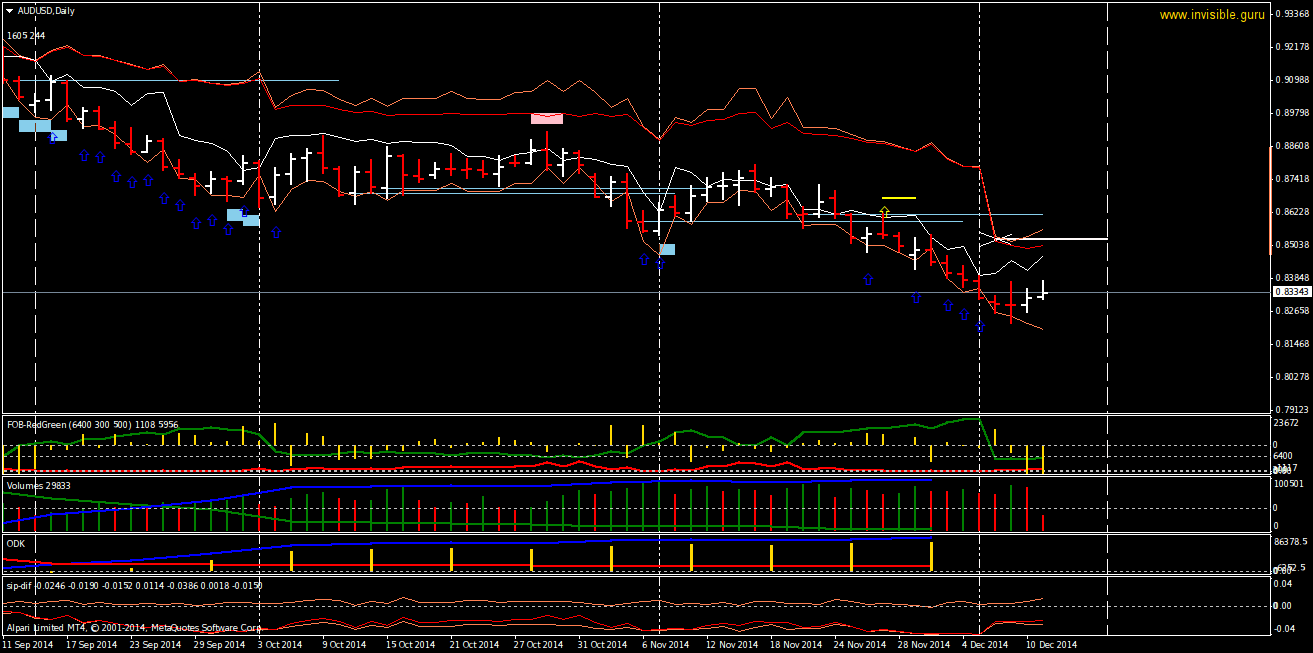
Task: Click the 18 Nov 2014 date label
Action: click(794, 645)
